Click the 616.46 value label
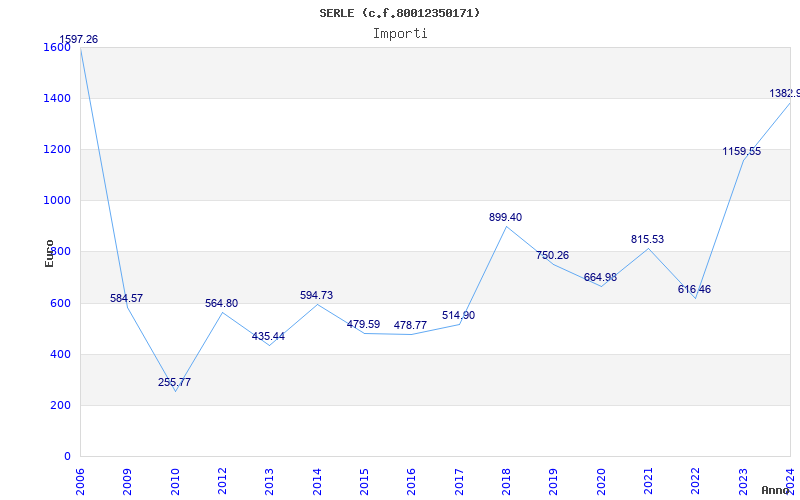Screen dimensions: 800x500 [x=694, y=289]
